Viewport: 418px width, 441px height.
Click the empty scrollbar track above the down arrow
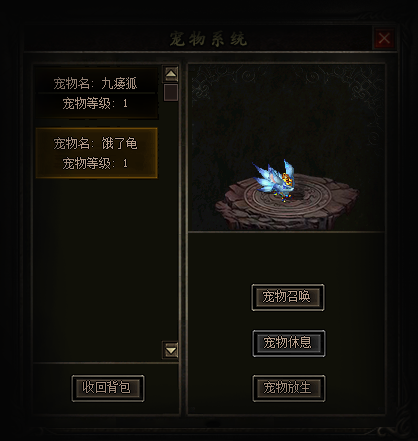coord(171,222)
